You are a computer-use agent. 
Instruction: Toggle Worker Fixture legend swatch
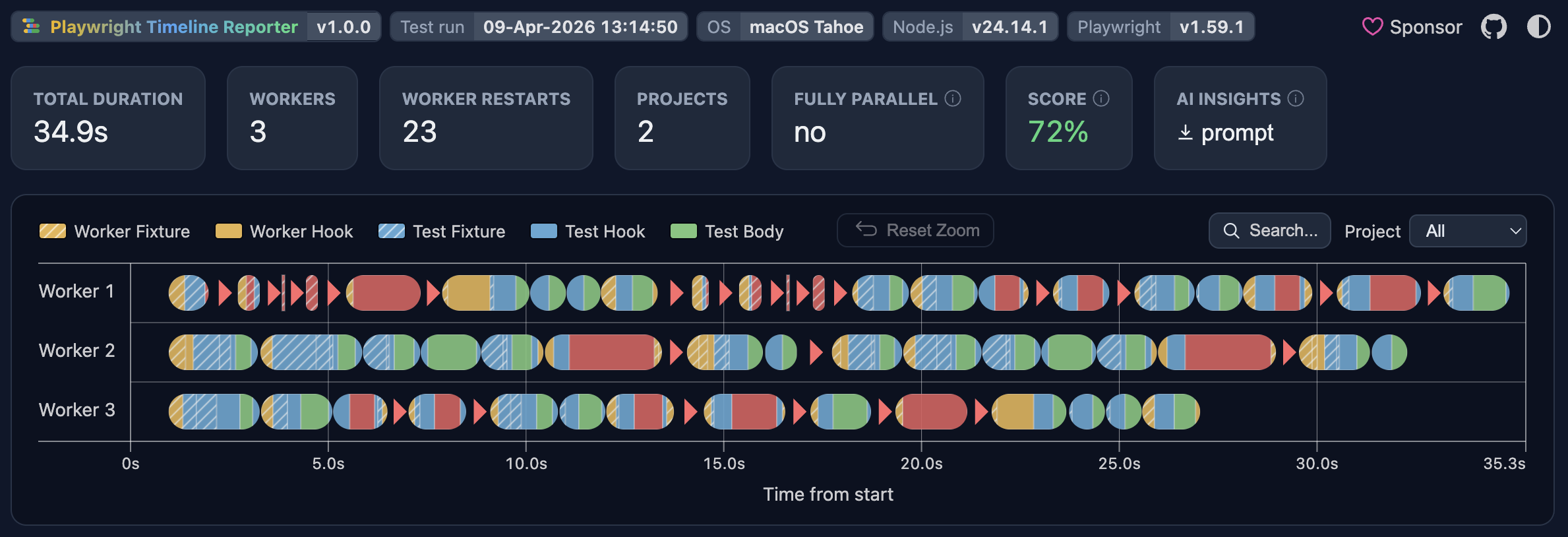53,231
